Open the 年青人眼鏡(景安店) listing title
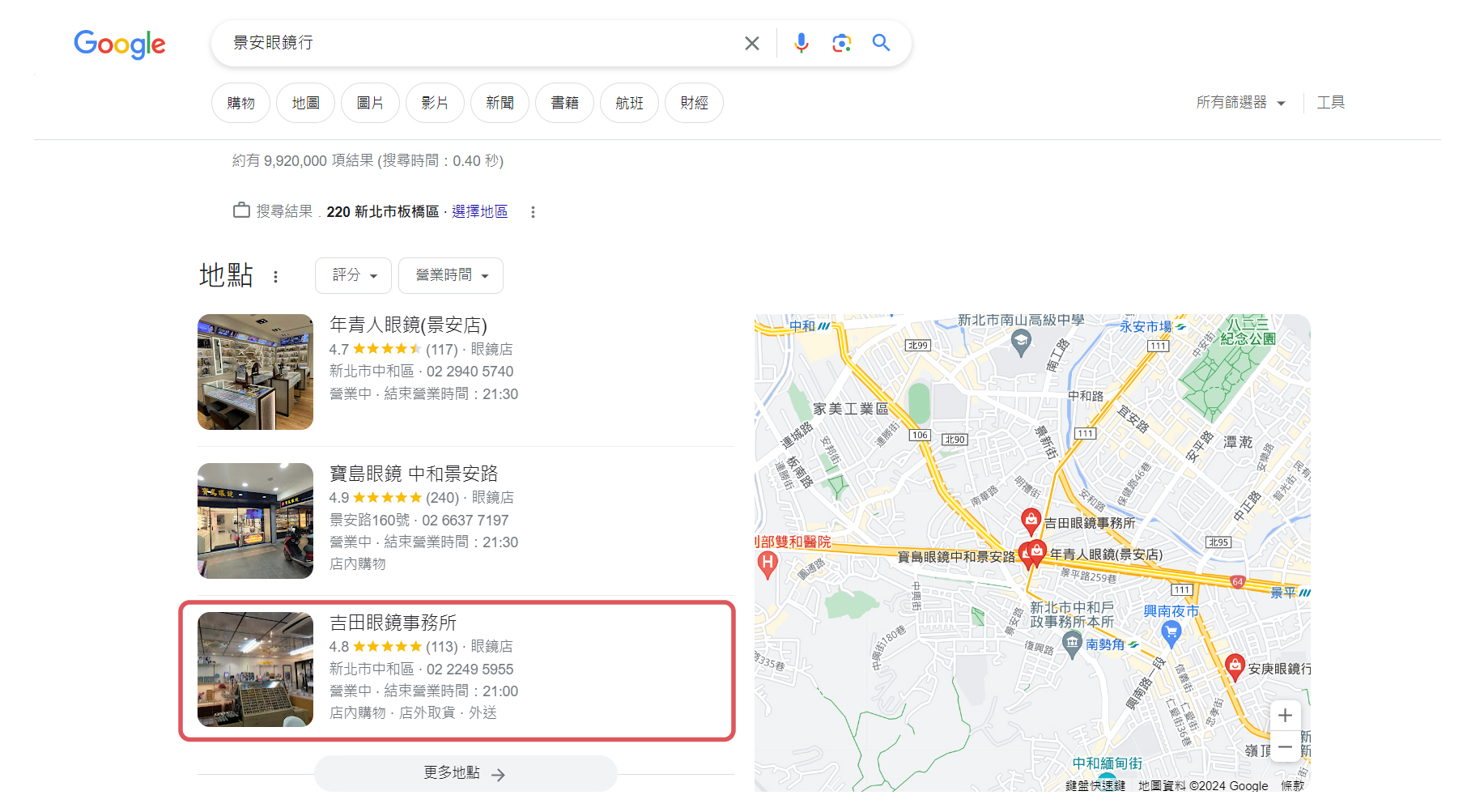This screenshot has height=812, width=1467. point(409,325)
